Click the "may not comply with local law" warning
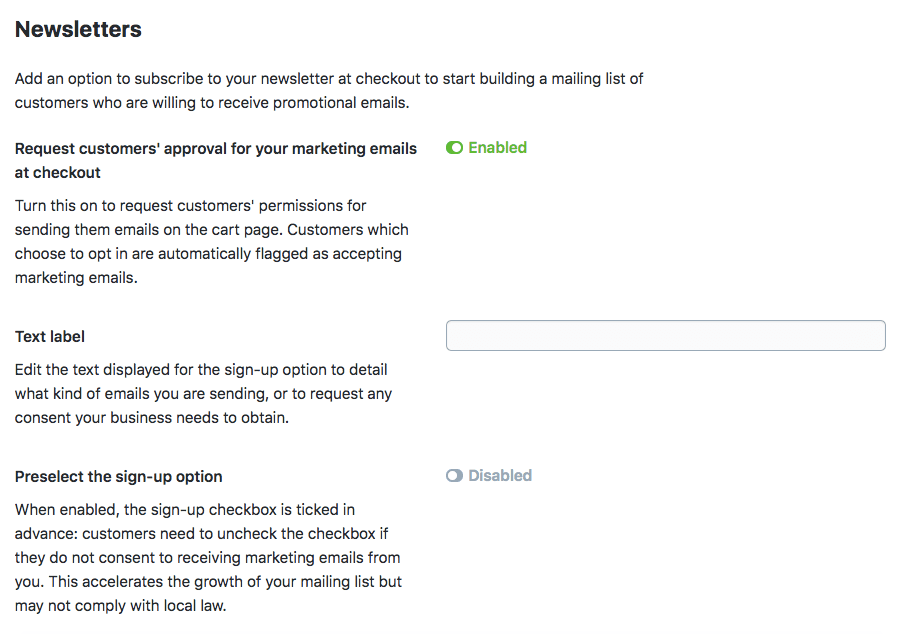This screenshot has width=901, height=634. coord(120,606)
